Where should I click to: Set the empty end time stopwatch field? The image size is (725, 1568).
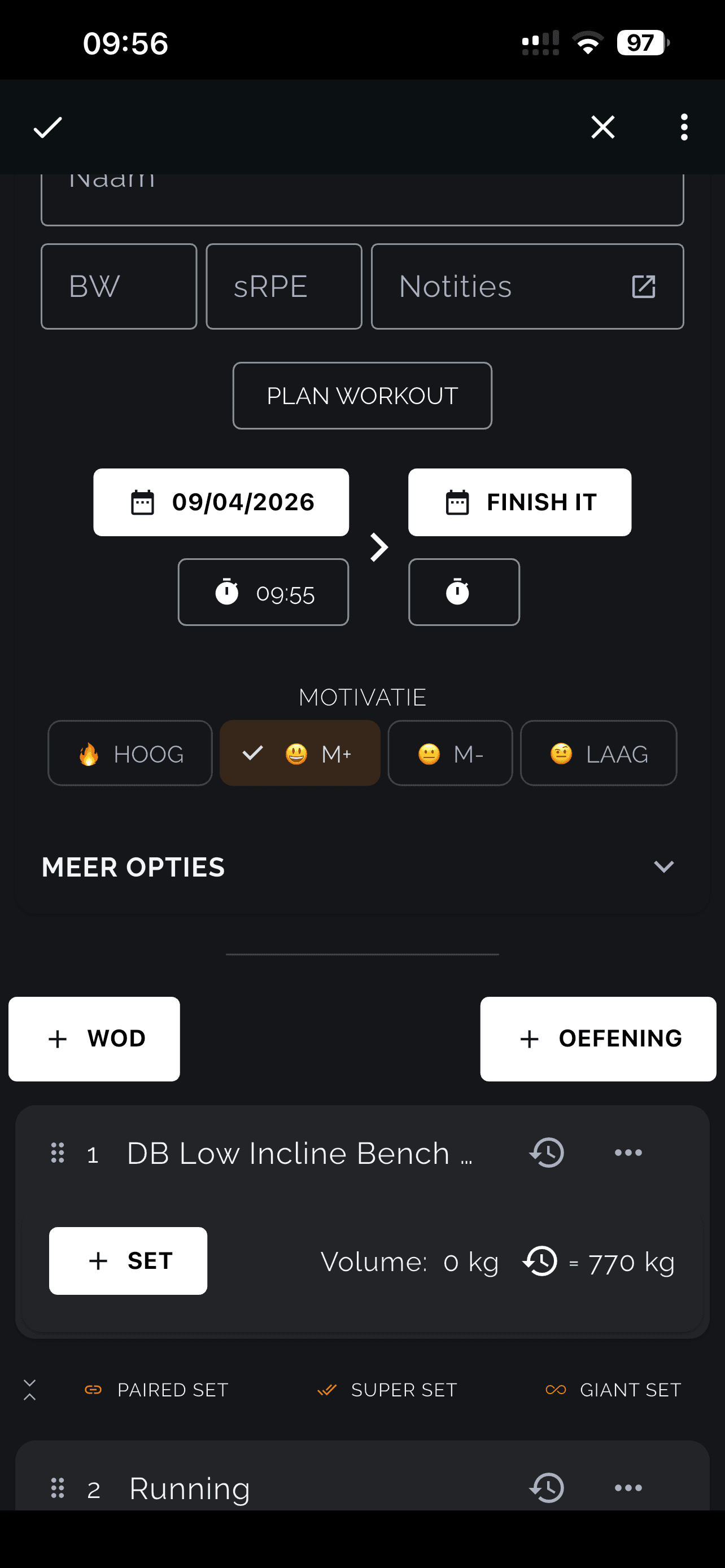pos(464,592)
